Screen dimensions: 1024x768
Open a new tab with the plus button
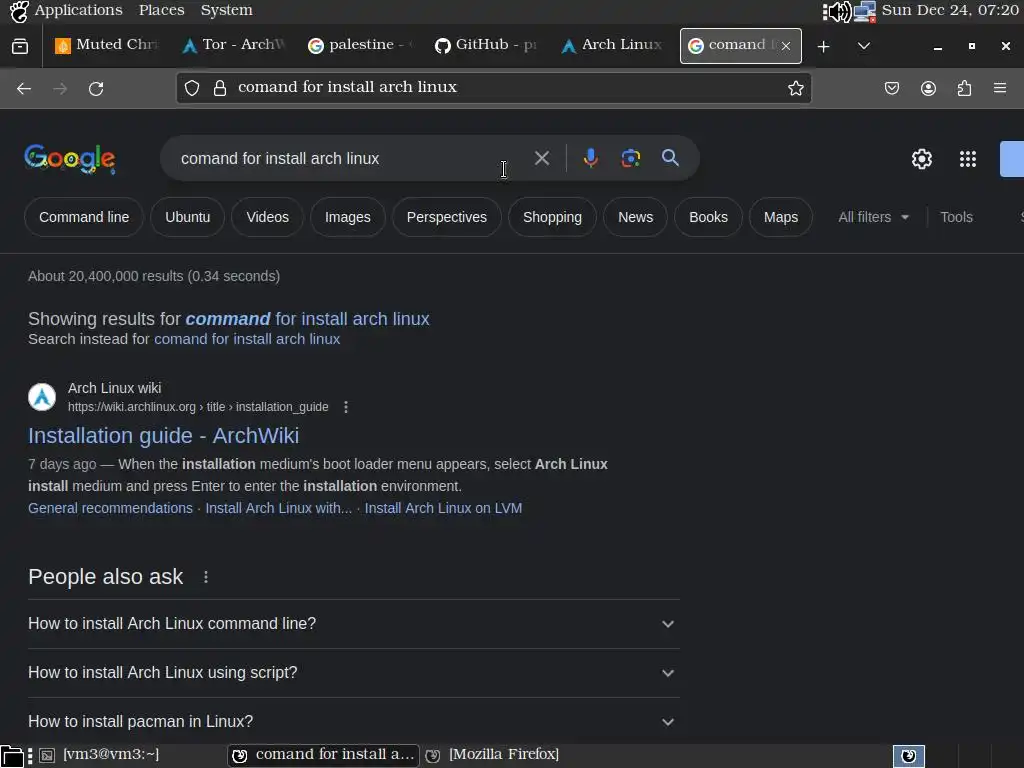pyautogui.click(x=824, y=46)
